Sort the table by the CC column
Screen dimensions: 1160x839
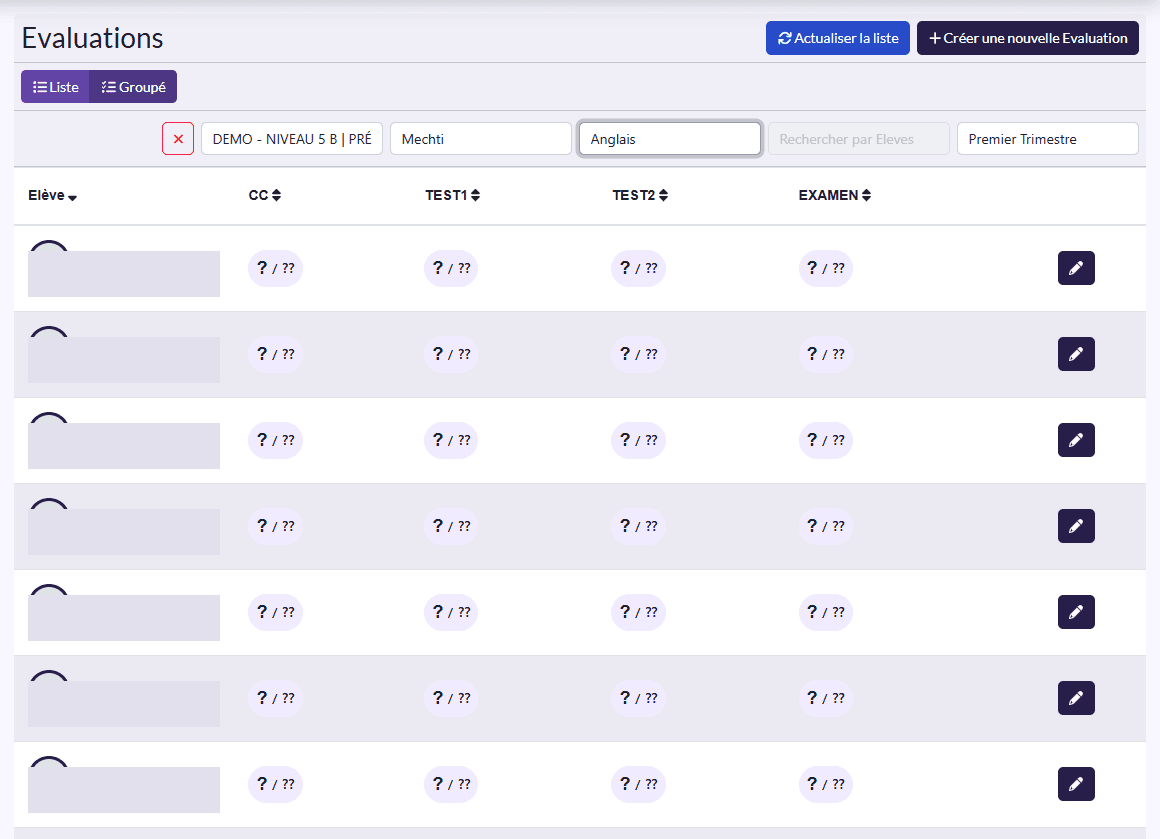(265, 195)
